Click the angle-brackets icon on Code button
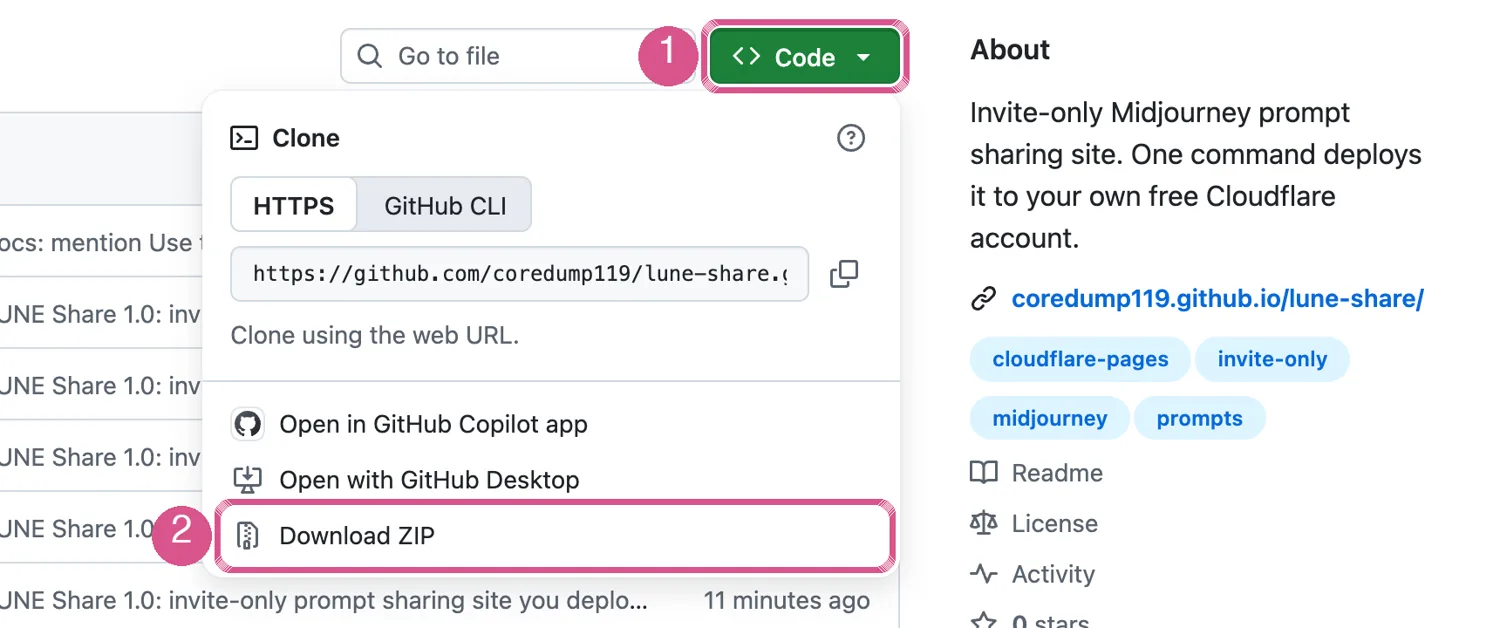The width and height of the screenshot is (1500, 628). tap(746, 56)
